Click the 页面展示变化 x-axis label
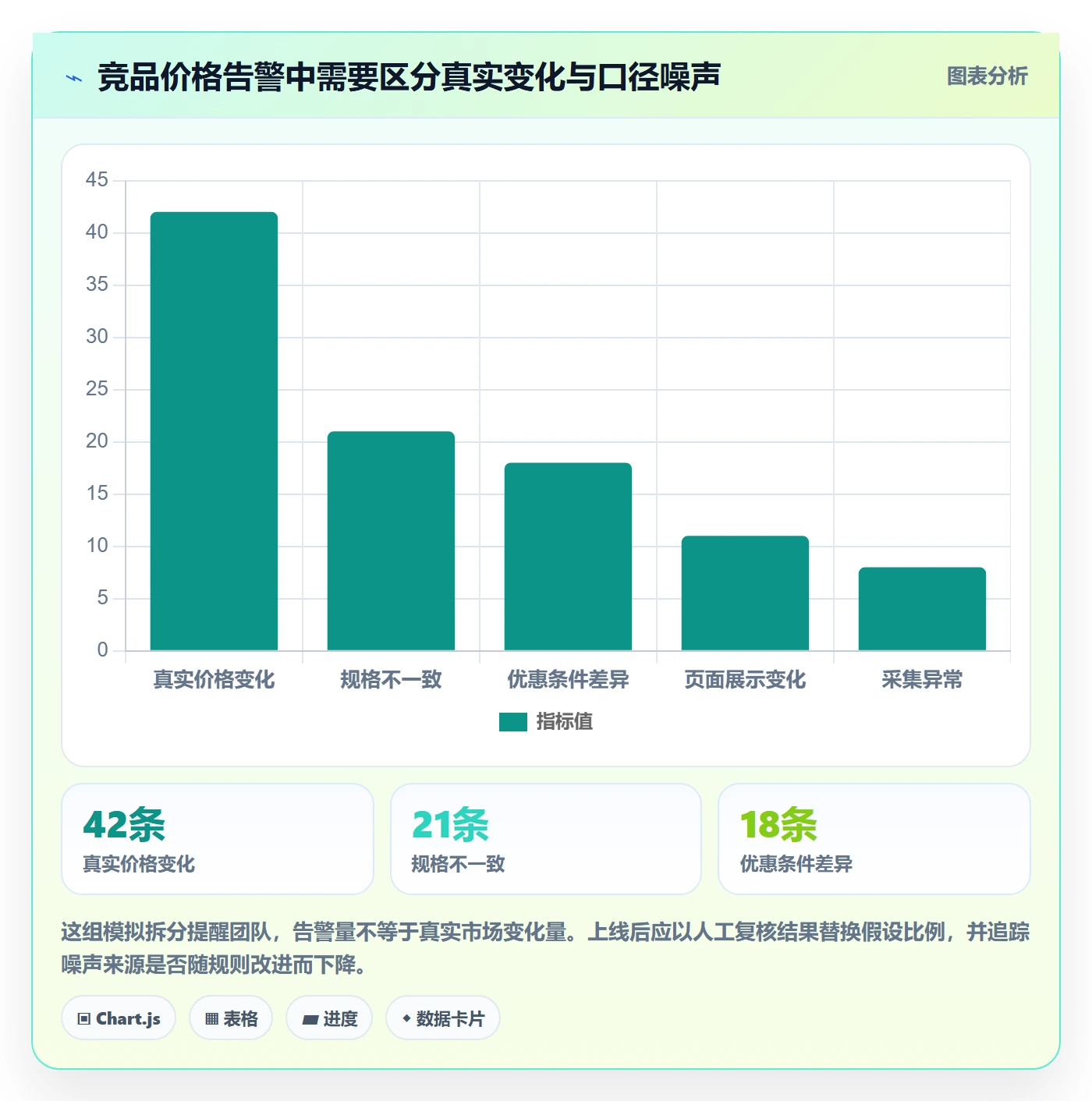 click(x=745, y=680)
